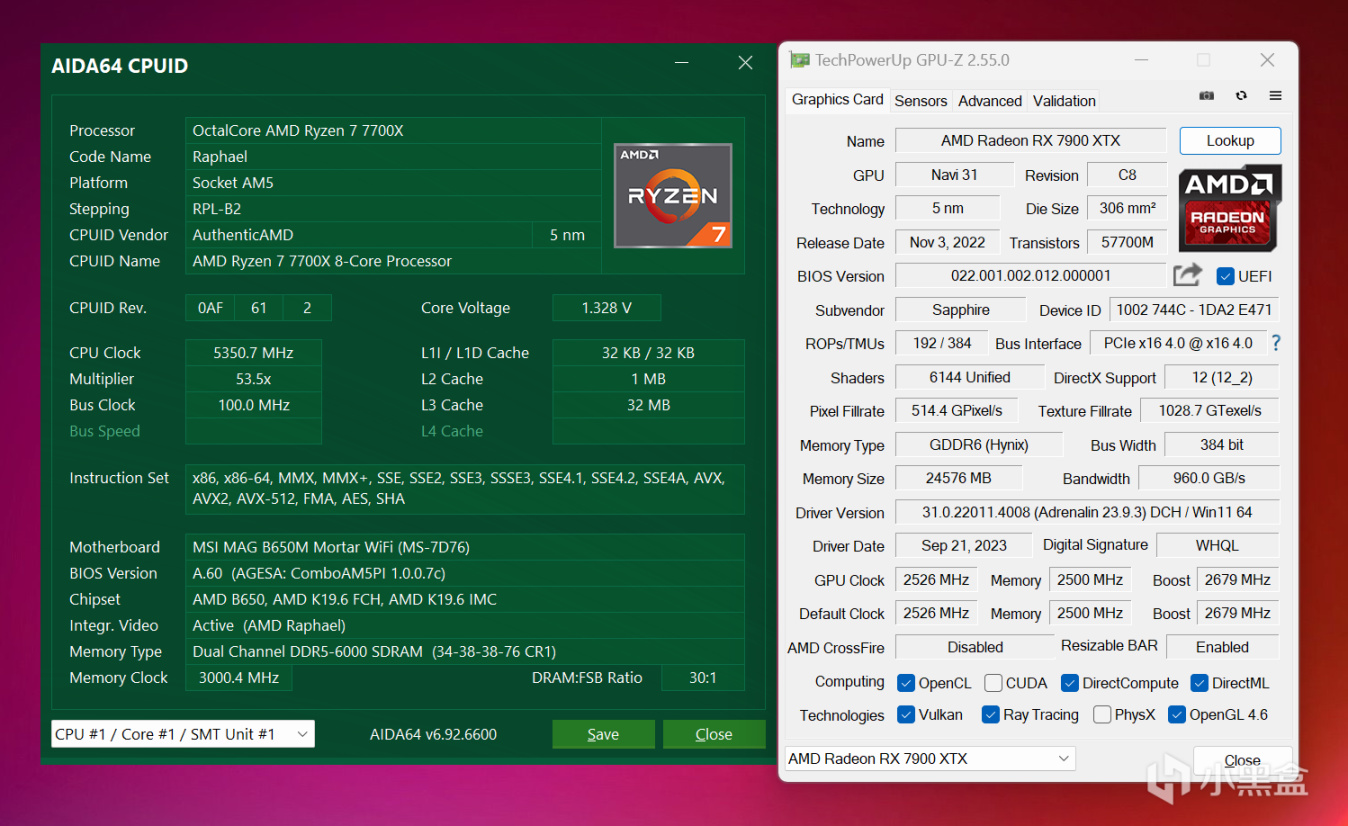The width and height of the screenshot is (1348, 826).
Task: Click the Driver Version field in GPU-Z
Action: [x=1087, y=512]
